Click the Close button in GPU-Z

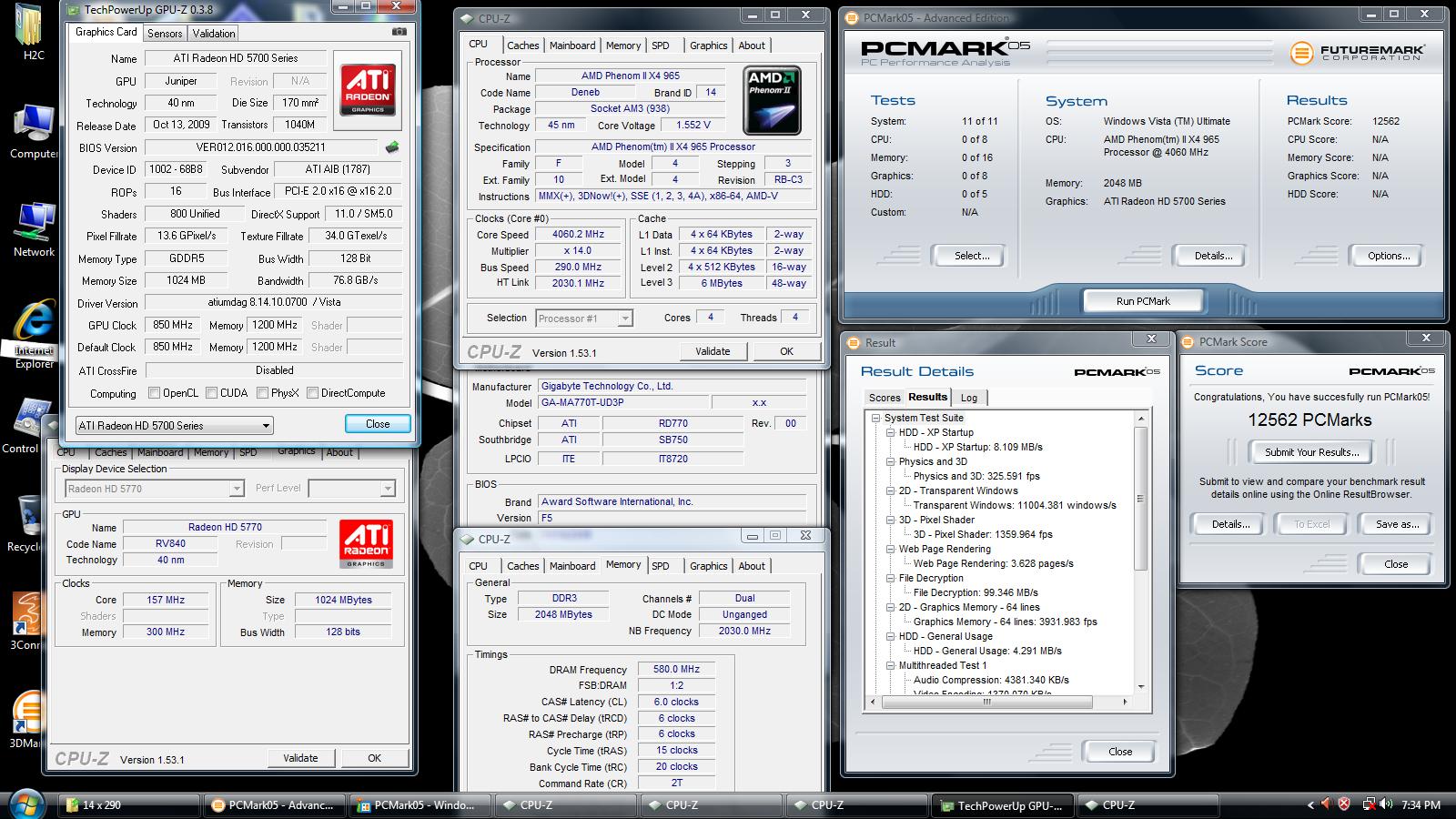(x=378, y=424)
